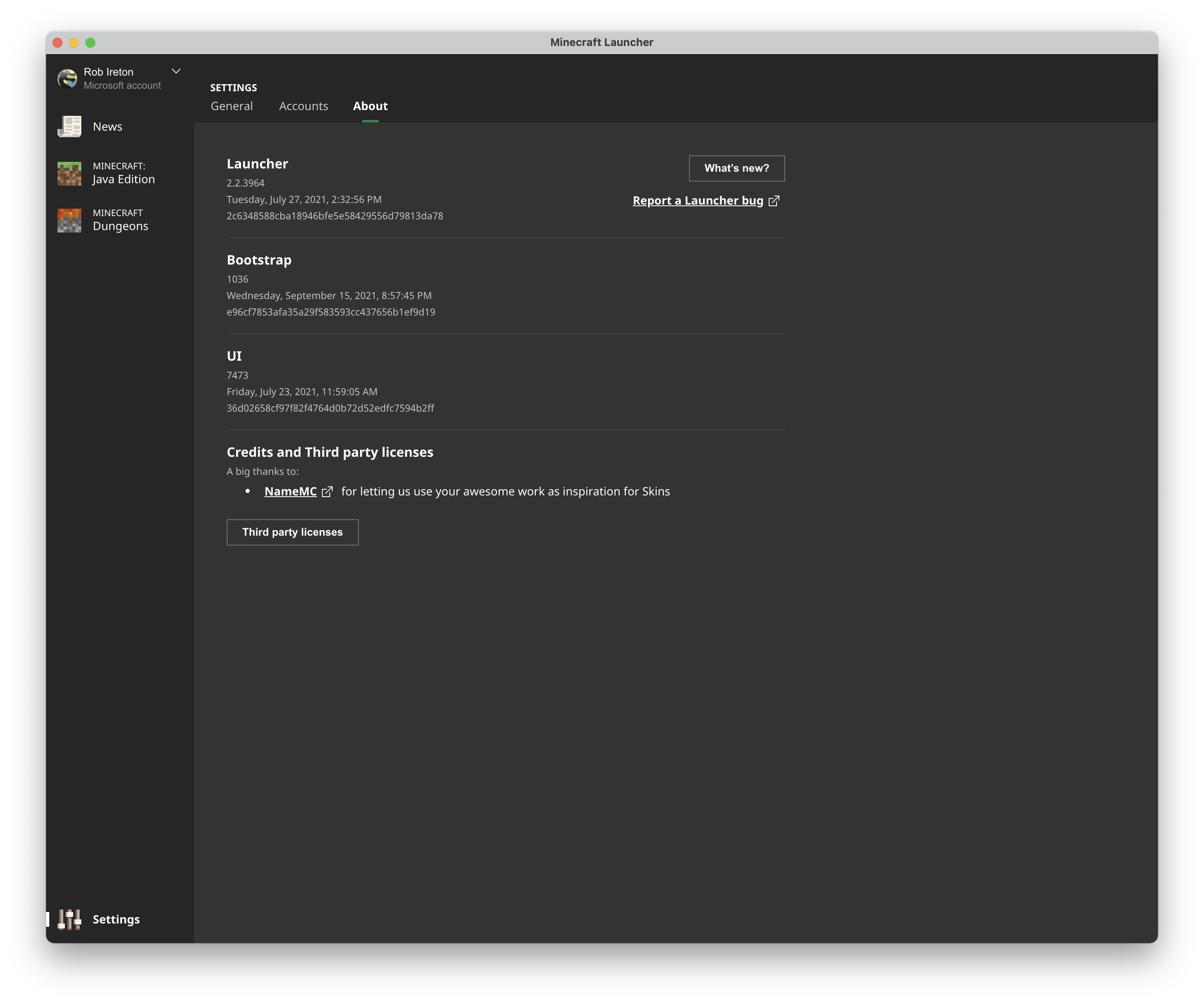Open Minecraft Java Edition sidebar entry
1204x1004 pixels.
click(123, 173)
